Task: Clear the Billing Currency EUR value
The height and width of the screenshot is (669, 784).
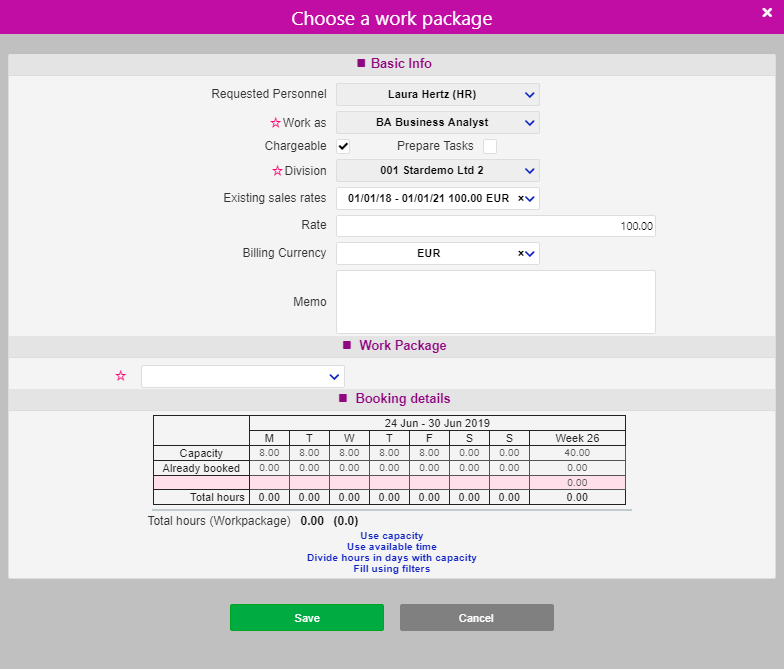Action: tap(520, 254)
